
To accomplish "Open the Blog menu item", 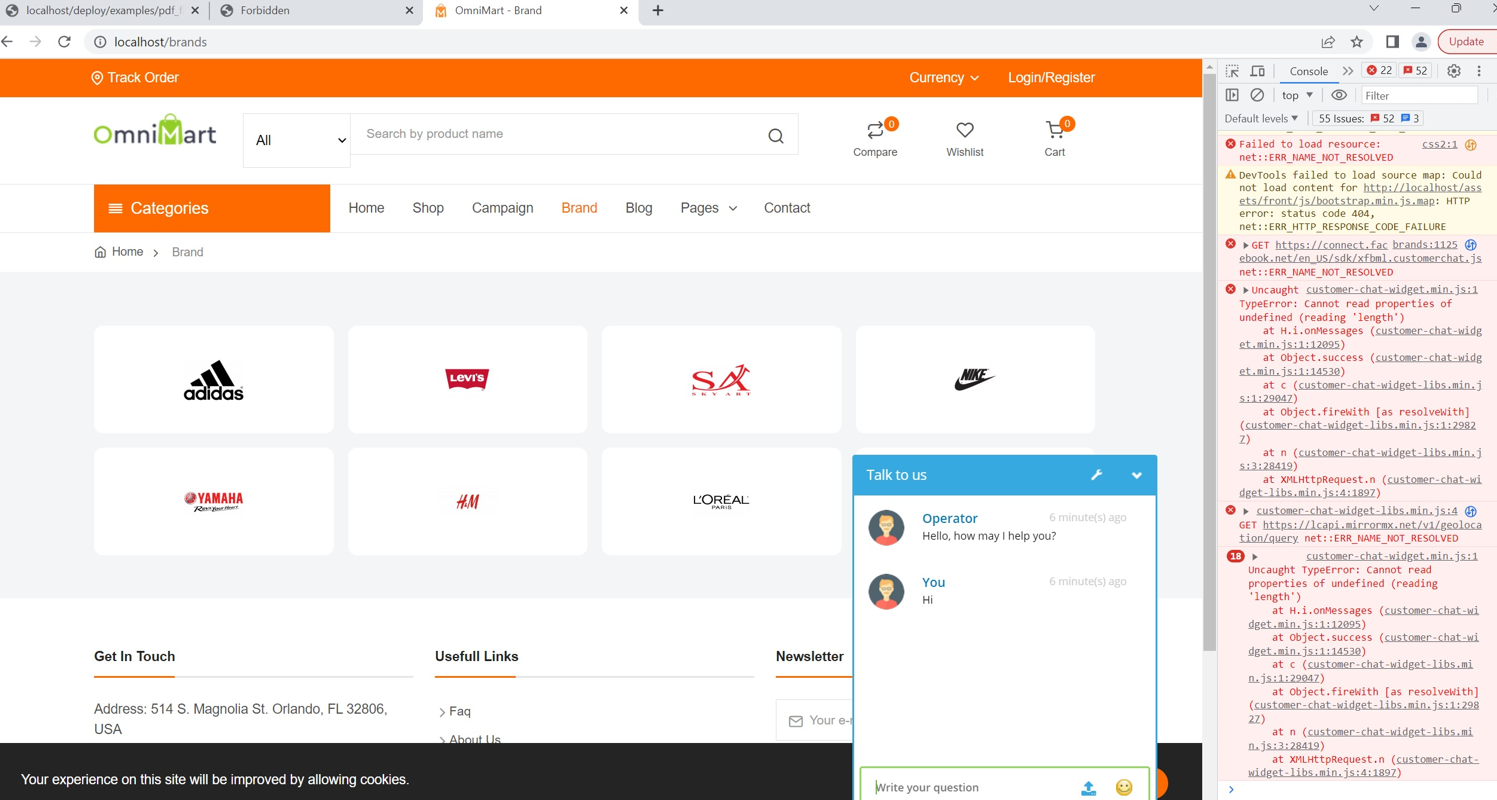I will (639, 208).
